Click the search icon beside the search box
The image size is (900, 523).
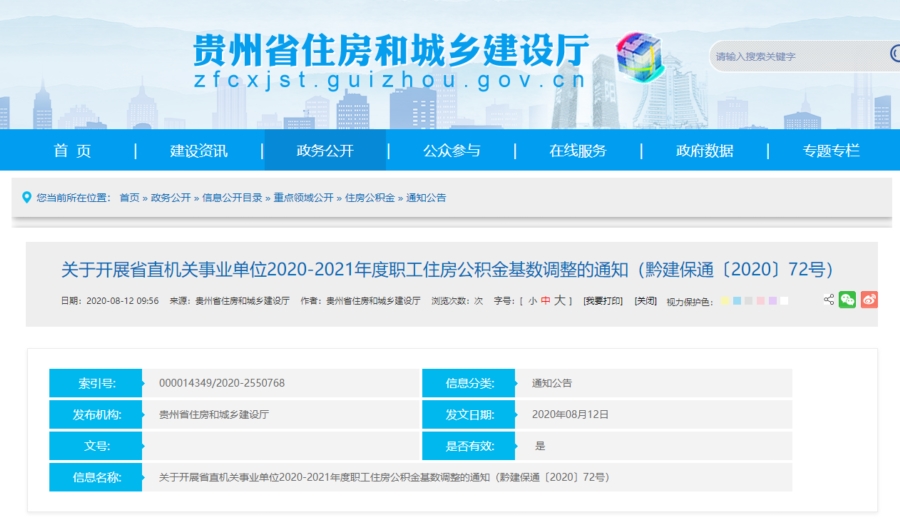coord(894,53)
